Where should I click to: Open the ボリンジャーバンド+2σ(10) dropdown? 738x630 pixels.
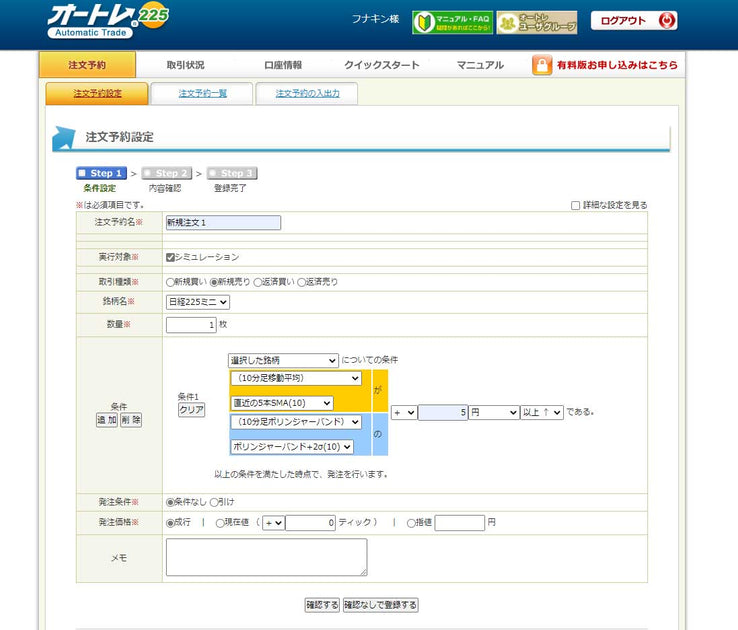291,446
